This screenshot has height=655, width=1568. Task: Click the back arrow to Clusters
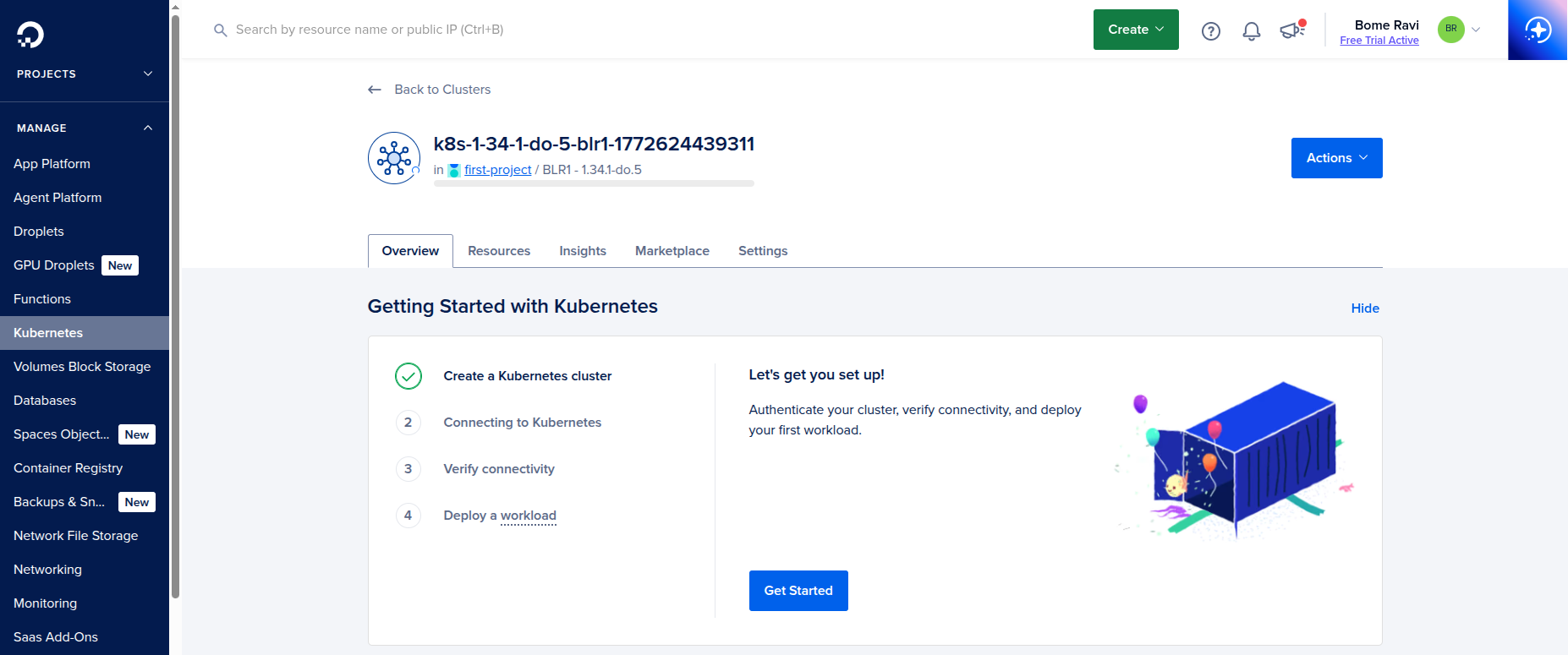click(x=375, y=90)
